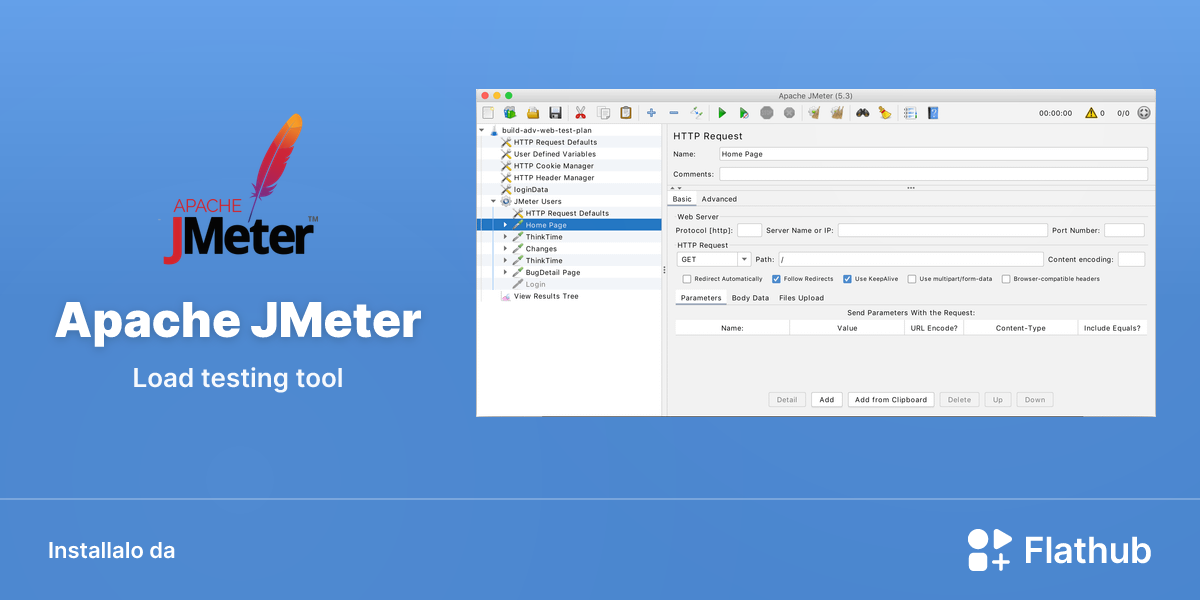Image resolution: width=1200 pixels, height=600 pixels.
Task: Click Start no pauses icon
Action: coord(744,113)
